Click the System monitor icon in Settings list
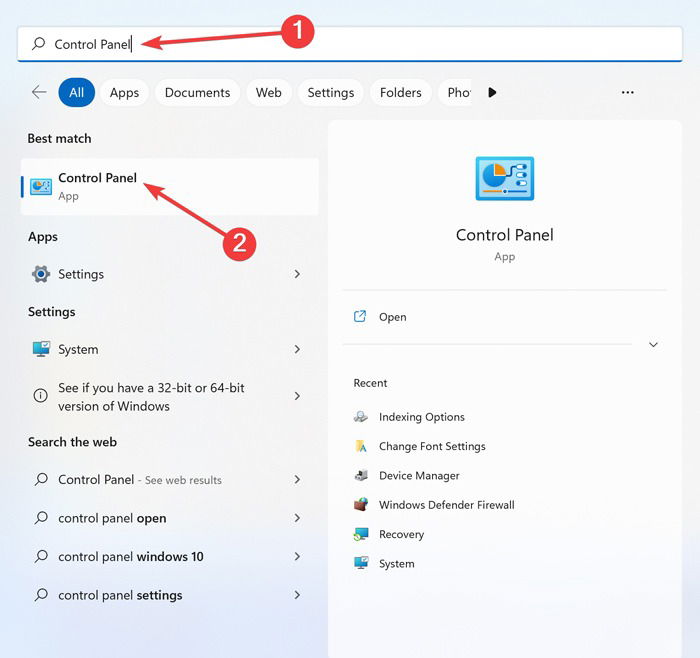 pyautogui.click(x=41, y=349)
